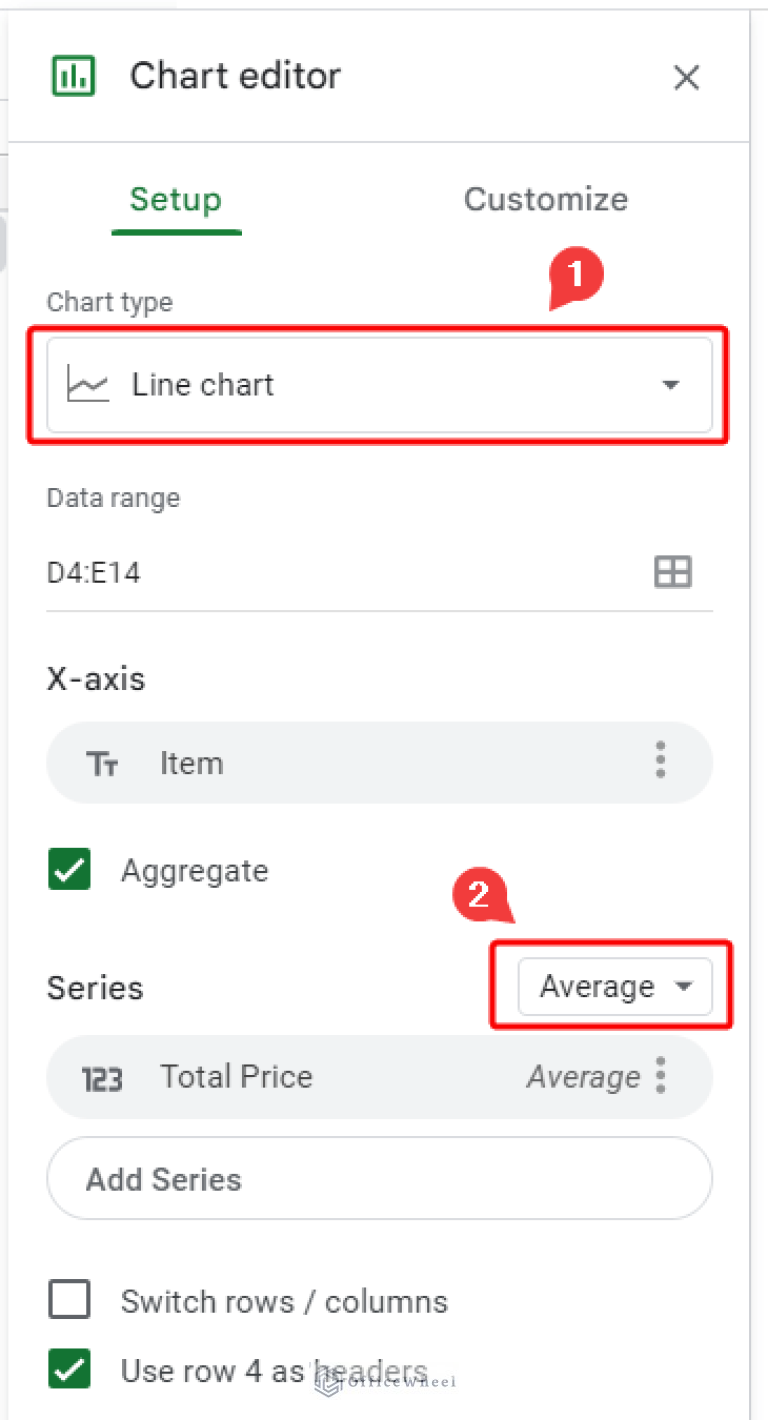Open the Customize tab
768x1420 pixels.
tap(545, 199)
